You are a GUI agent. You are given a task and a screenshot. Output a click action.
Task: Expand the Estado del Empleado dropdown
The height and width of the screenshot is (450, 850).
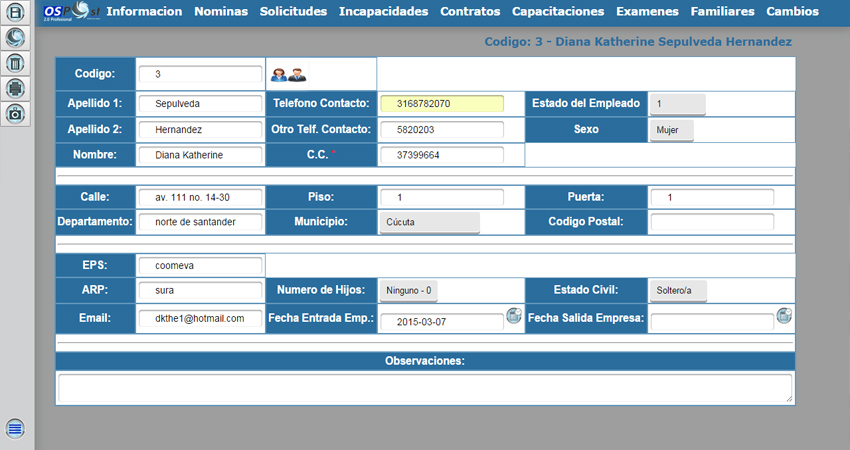pos(678,104)
